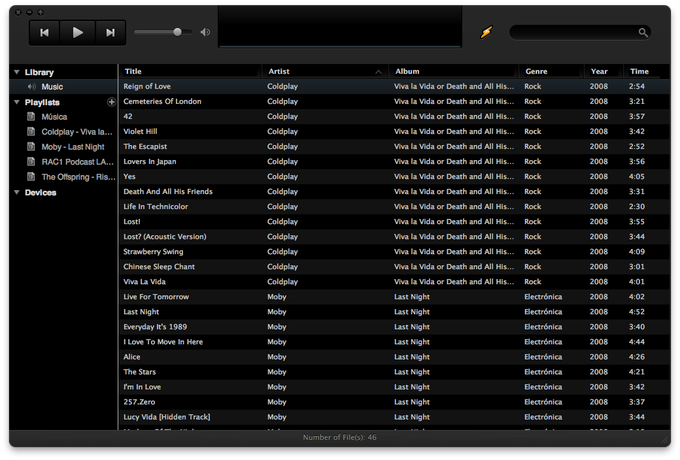The height and width of the screenshot is (460, 680).
Task: Click the speaker volume icon
Action: coord(205,32)
